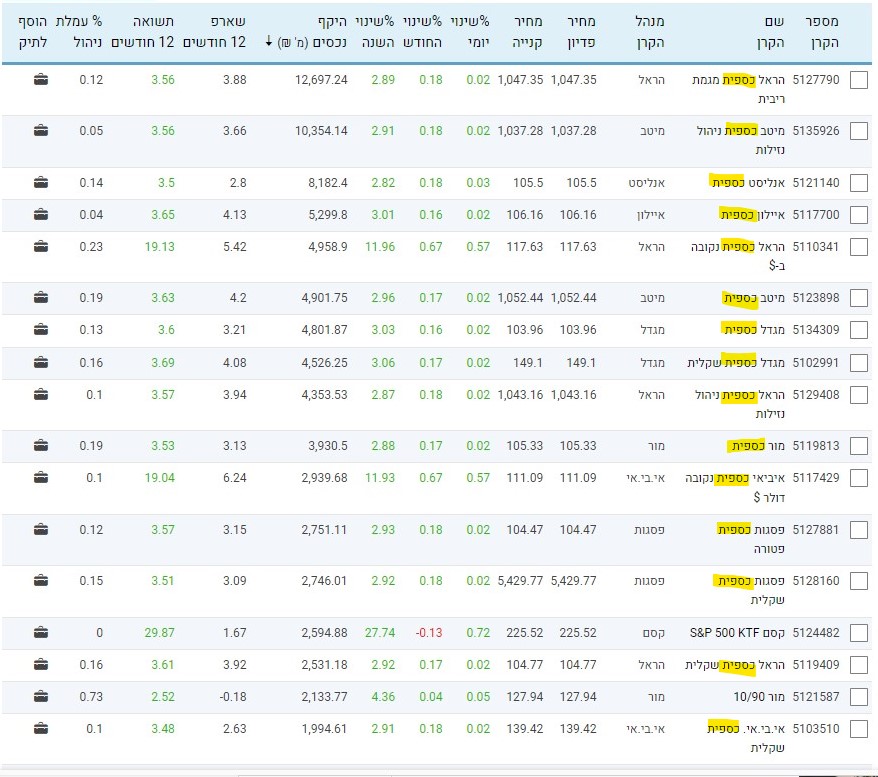
Task: Click briefcase icon for fund 5127881
Action: (x=41, y=529)
